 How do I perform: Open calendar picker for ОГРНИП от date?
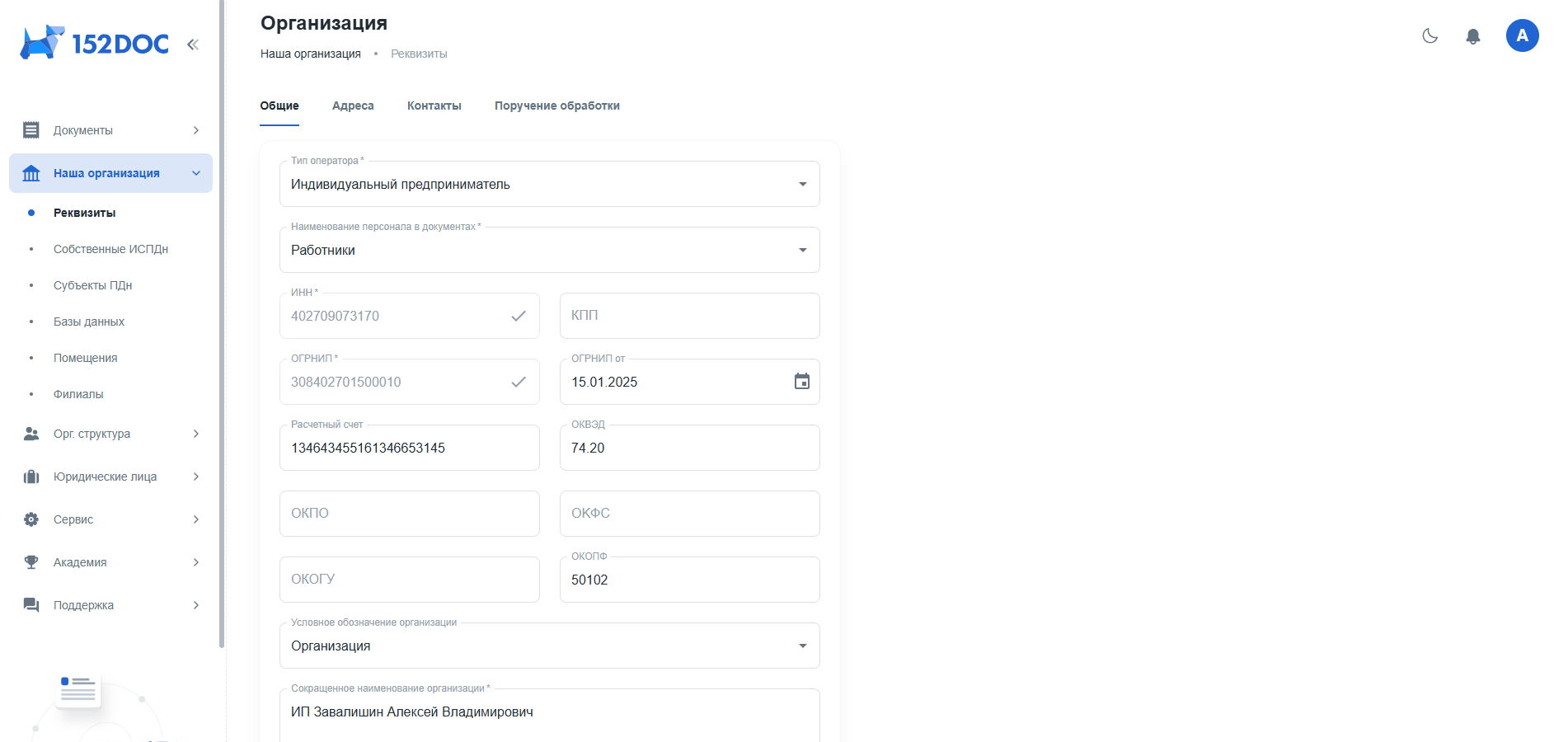pos(801,382)
